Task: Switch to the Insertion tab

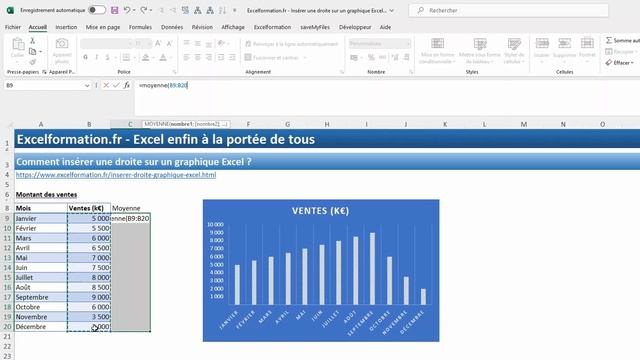Action: pos(66,27)
